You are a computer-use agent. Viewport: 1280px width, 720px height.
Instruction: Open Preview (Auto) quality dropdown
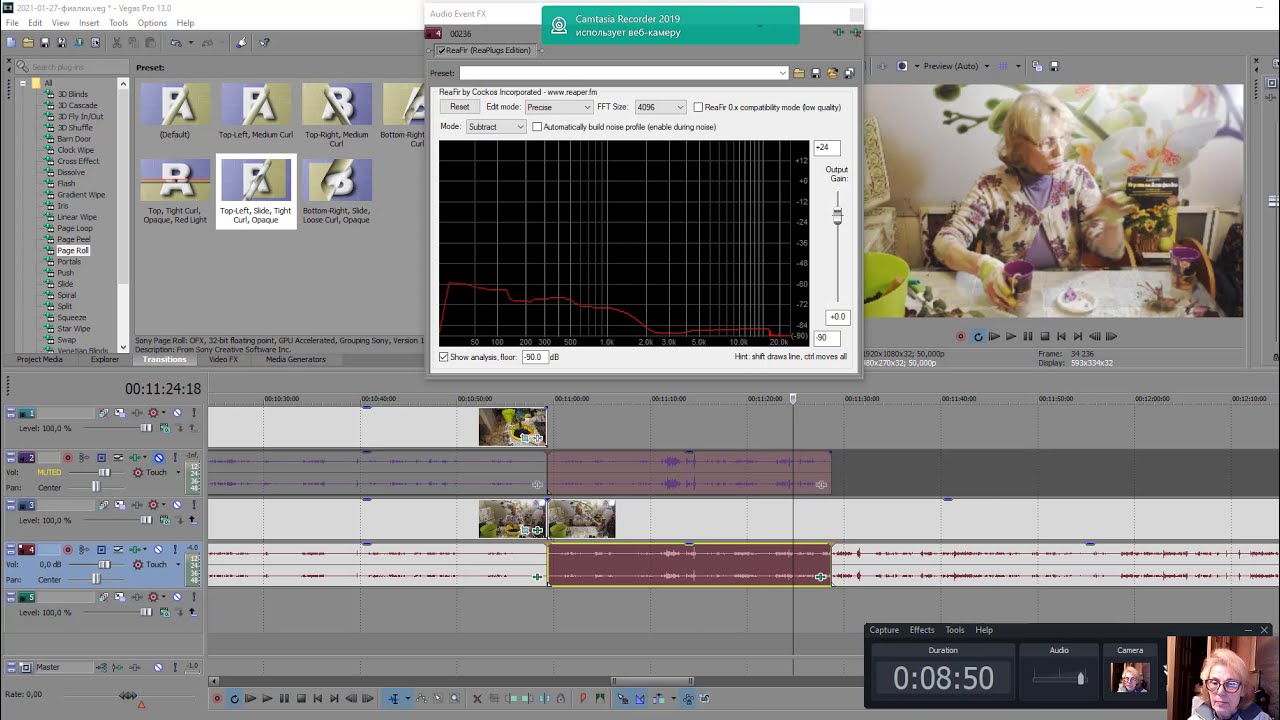986,66
